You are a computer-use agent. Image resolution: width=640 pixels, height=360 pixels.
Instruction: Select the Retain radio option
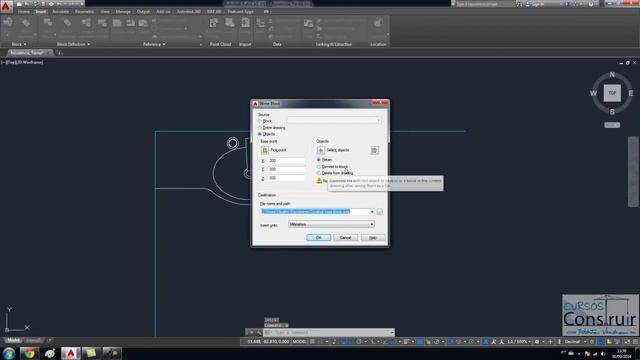click(x=319, y=160)
